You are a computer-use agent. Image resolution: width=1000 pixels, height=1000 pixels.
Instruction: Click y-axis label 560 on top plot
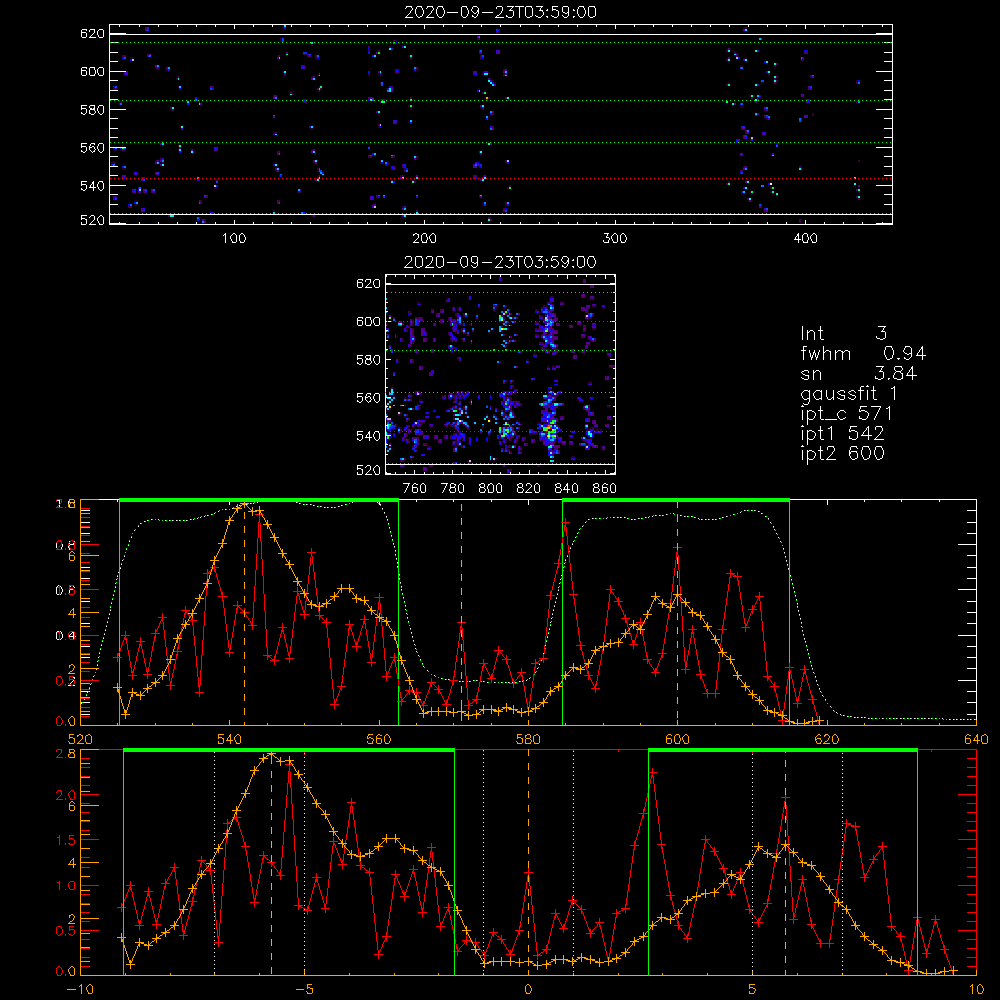click(x=92, y=147)
